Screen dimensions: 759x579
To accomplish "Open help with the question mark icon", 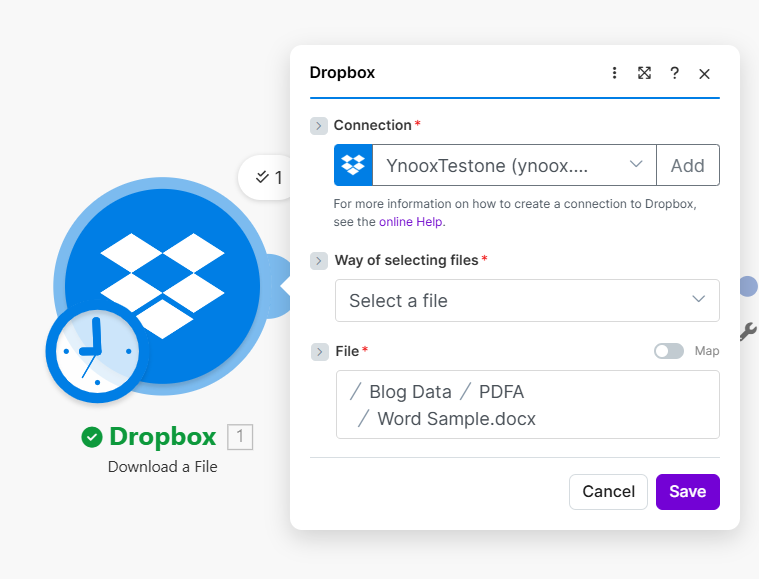I will click(x=674, y=73).
